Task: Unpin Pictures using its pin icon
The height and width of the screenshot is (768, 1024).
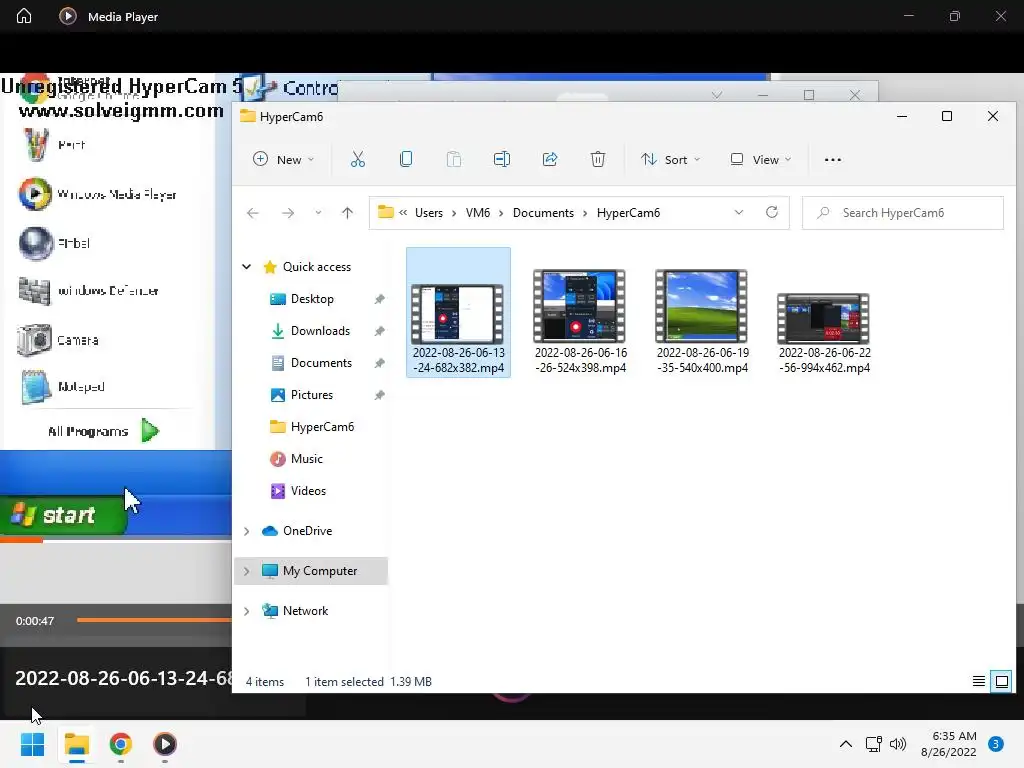Action: [379, 395]
